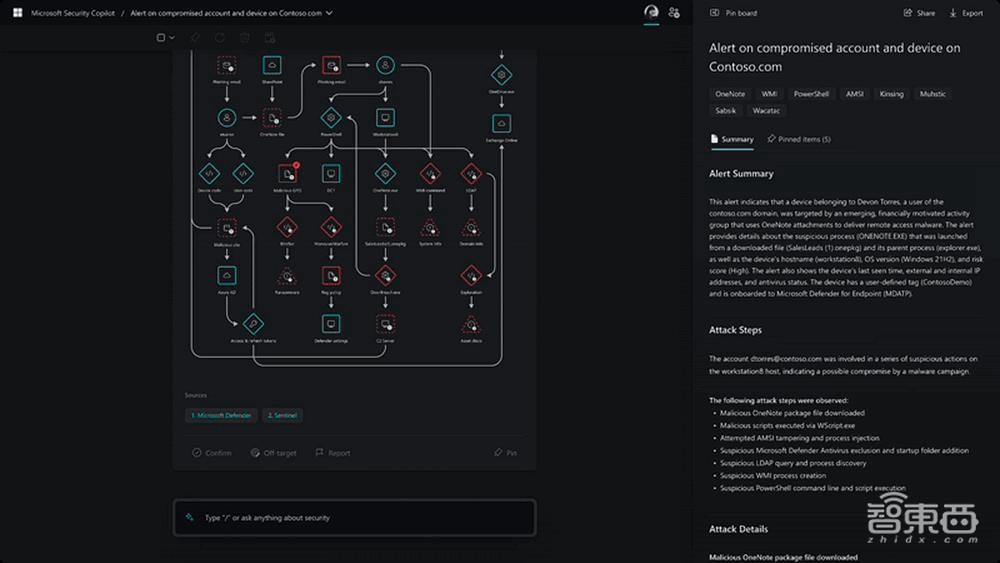Expand the alert title breadcrumb dropdown
This screenshot has height=563, width=1000.
coord(330,13)
